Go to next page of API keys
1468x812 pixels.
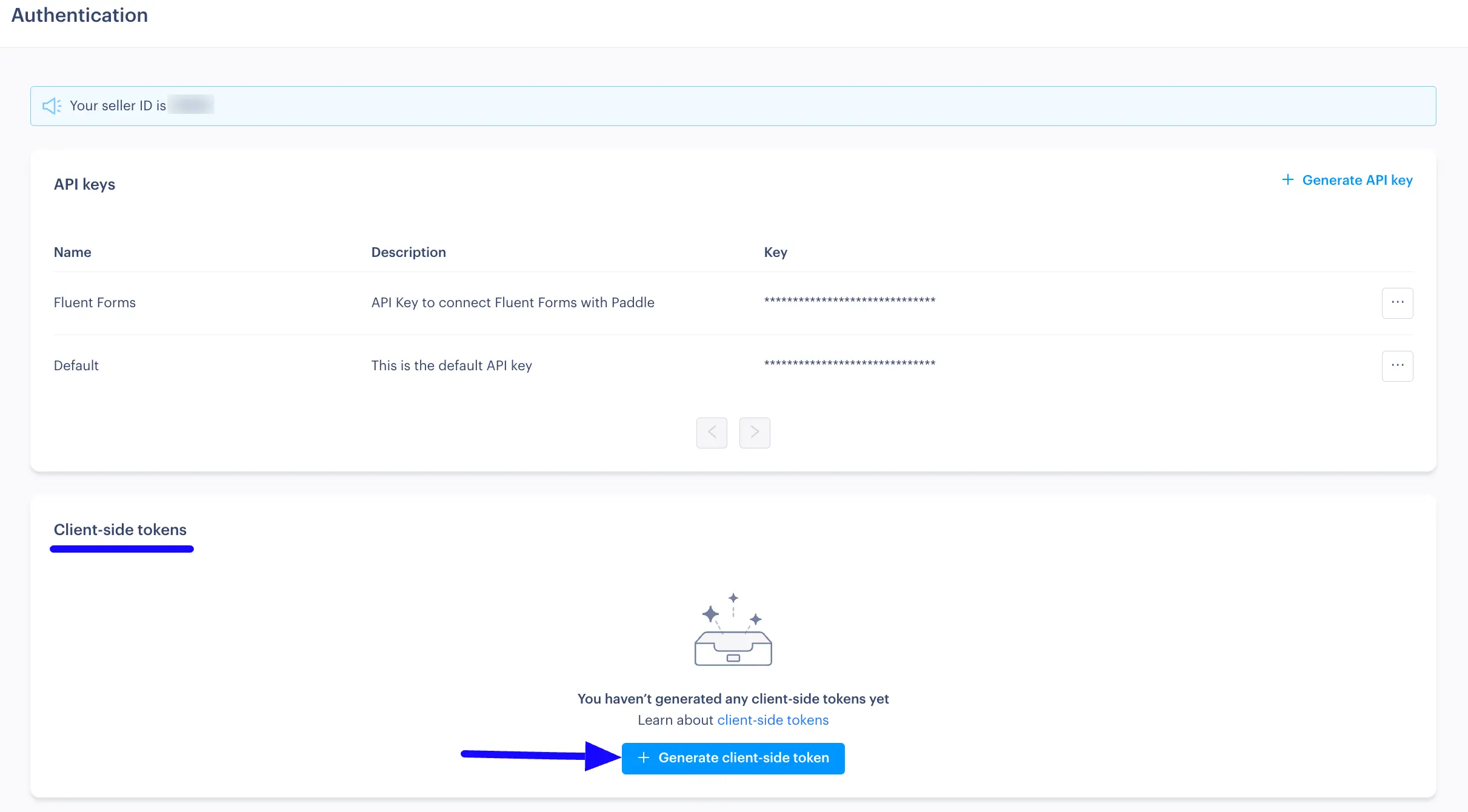(x=755, y=433)
